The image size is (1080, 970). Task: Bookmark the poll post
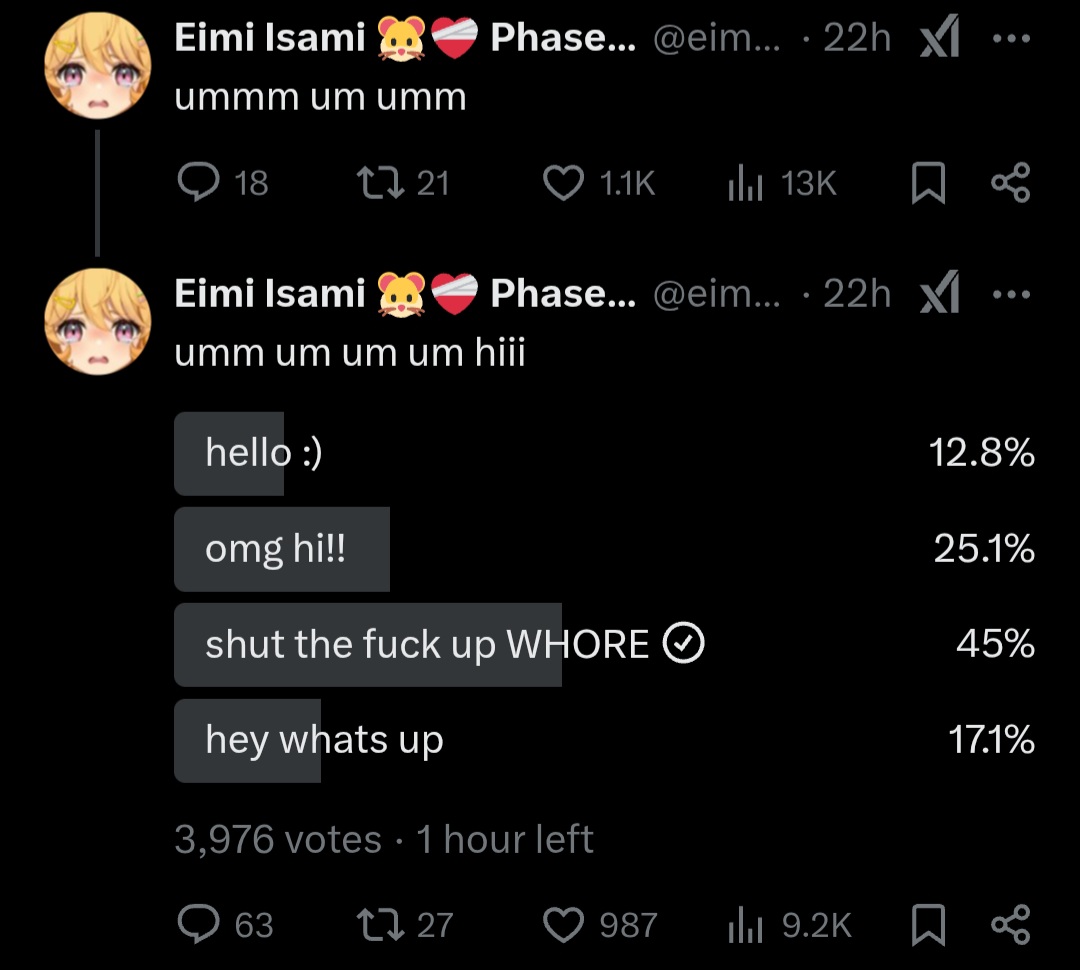tap(929, 925)
